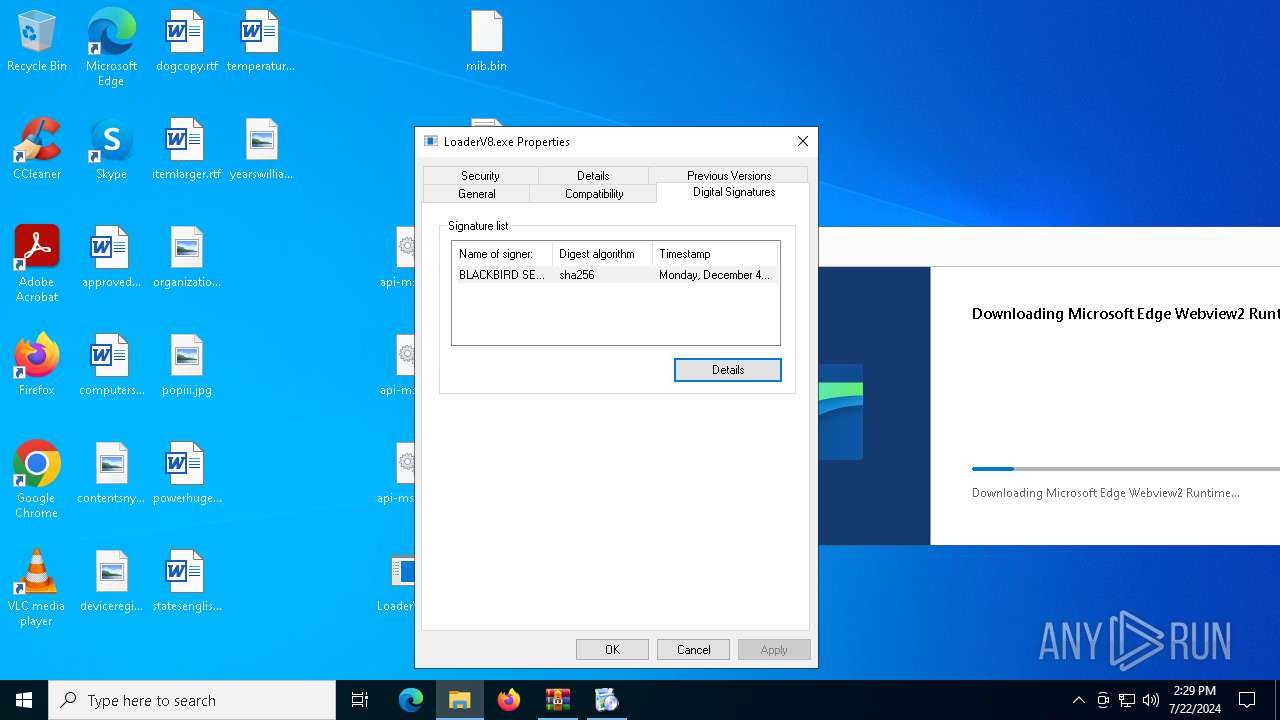Image resolution: width=1280 pixels, height=720 pixels.
Task: Show hidden system tray icons
Action: (1078, 700)
